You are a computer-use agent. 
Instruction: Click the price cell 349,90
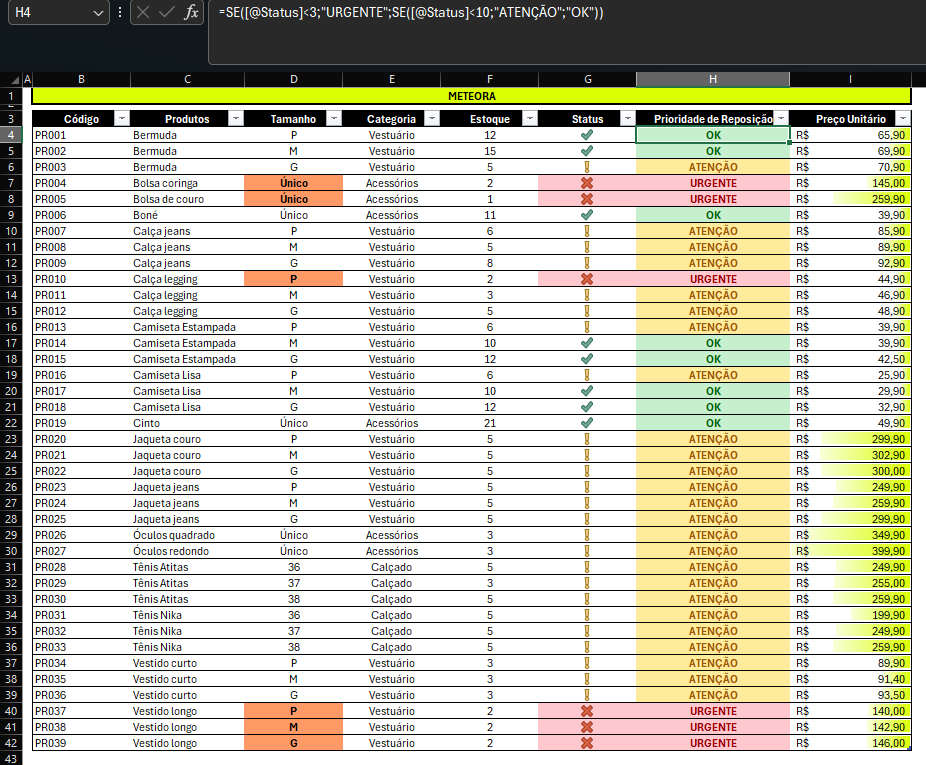tap(850, 535)
